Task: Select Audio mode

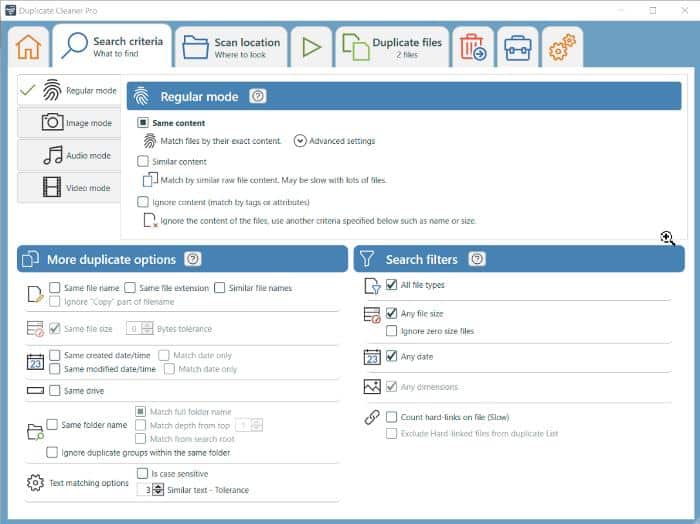Action: (x=68, y=155)
